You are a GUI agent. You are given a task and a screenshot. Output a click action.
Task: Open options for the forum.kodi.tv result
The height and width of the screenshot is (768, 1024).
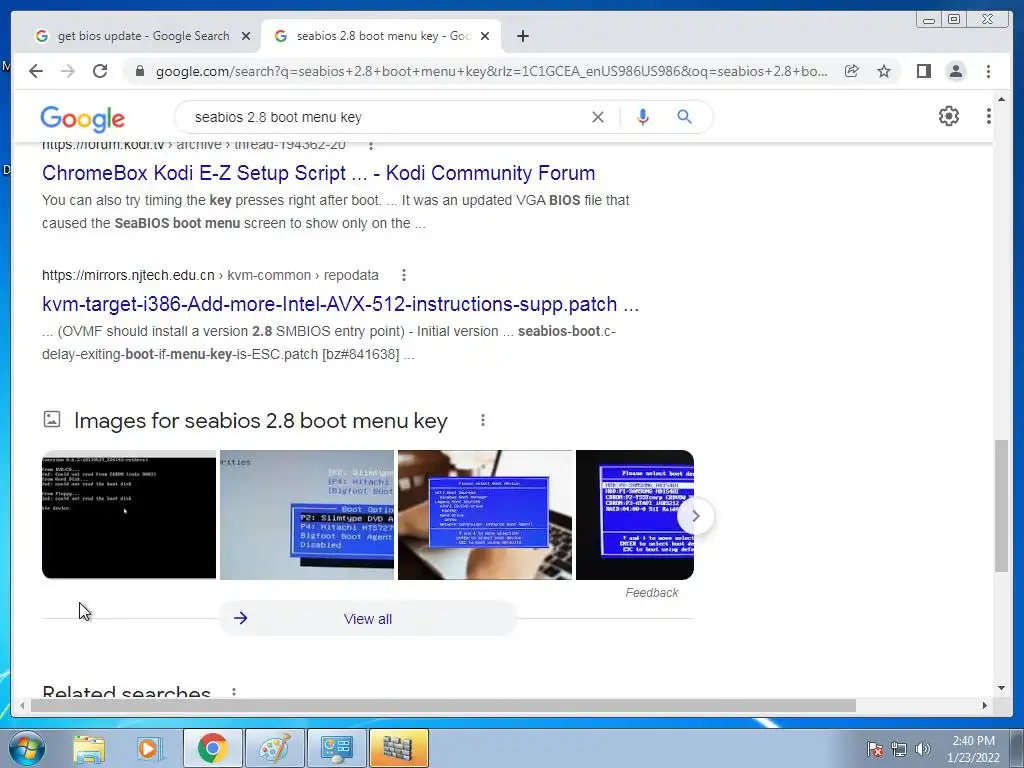371,146
